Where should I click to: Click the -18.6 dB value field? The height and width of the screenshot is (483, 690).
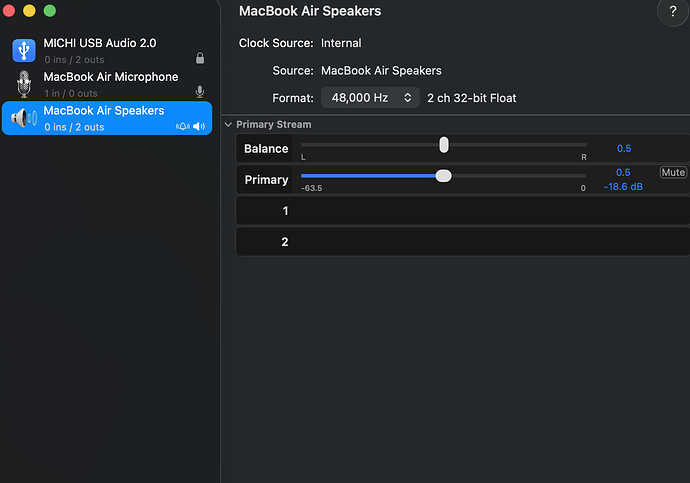pyautogui.click(x=623, y=187)
